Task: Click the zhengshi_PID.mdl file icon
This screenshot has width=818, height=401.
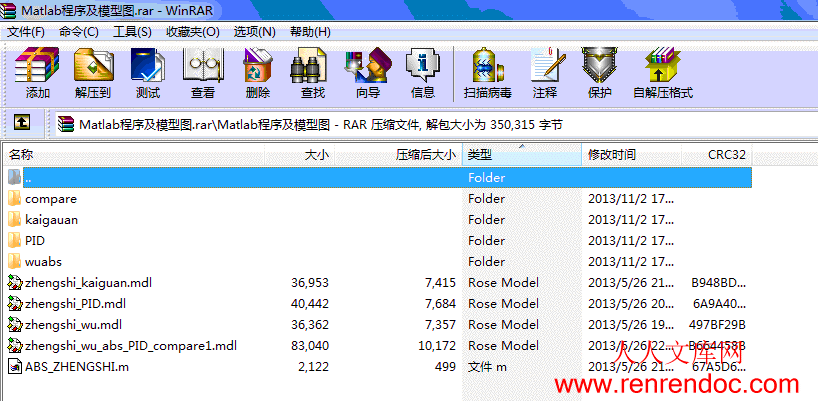Action: point(15,303)
